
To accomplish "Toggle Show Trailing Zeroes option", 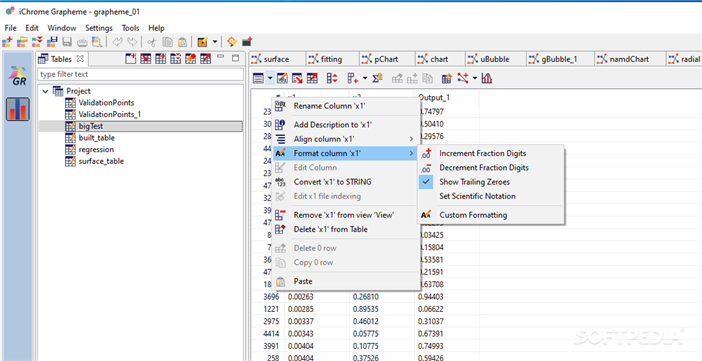I will pos(491,182).
